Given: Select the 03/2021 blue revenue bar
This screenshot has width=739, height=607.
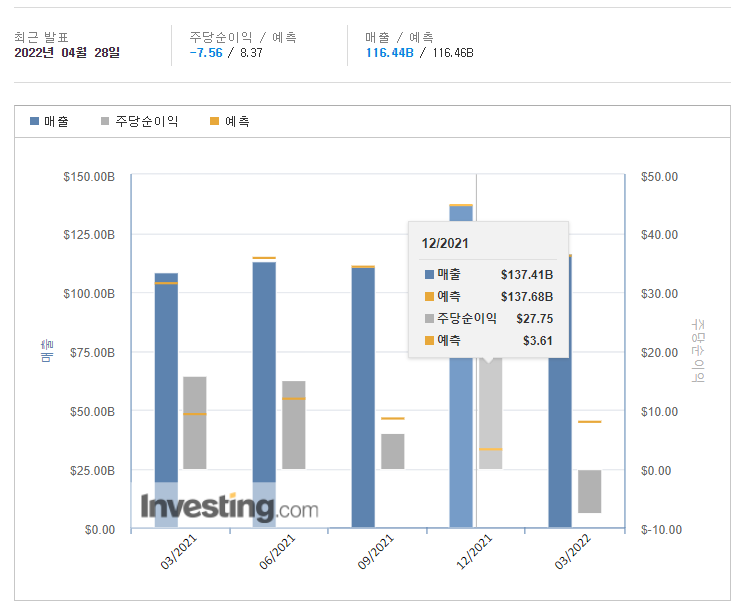Looking at the screenshot, I should pos(166,400).
